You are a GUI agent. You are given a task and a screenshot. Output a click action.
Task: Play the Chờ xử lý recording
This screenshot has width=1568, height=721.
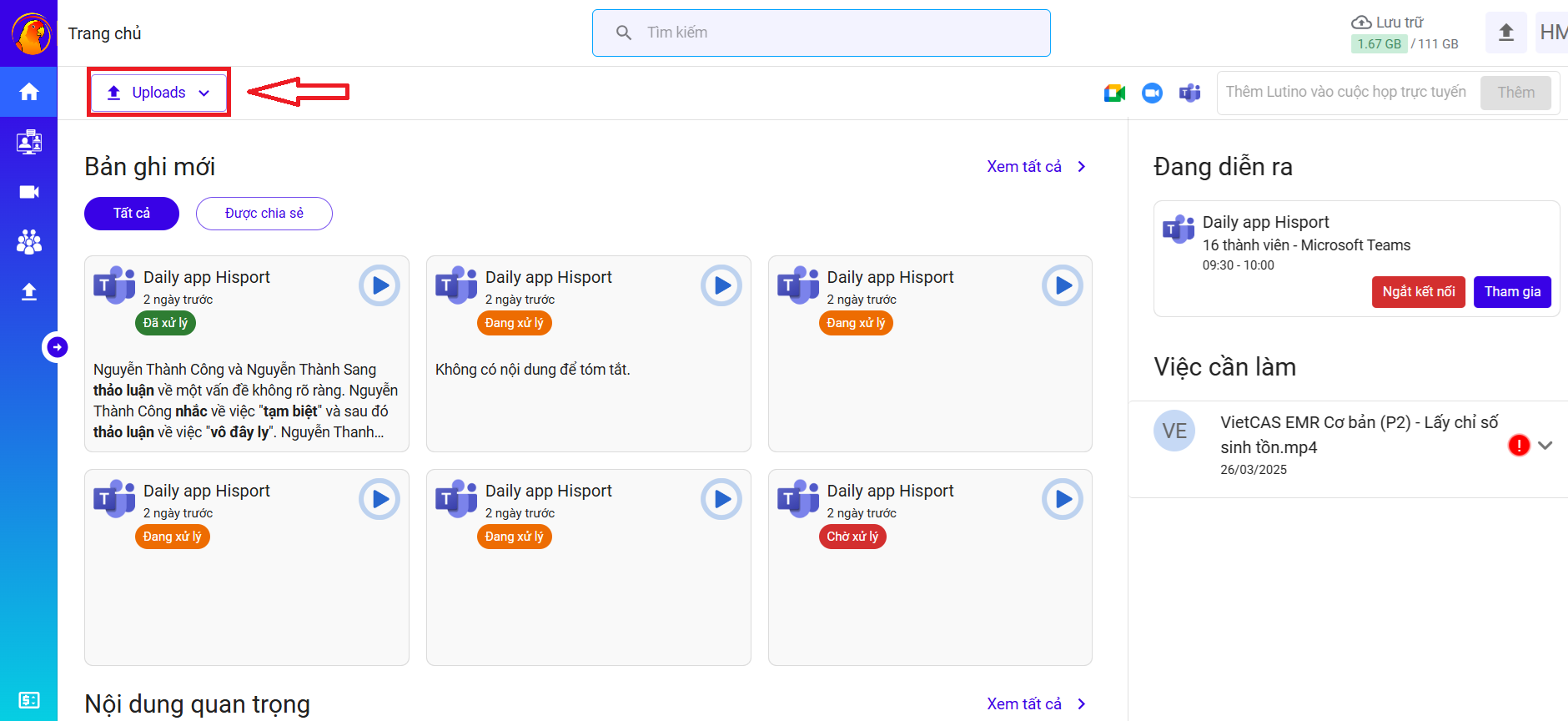point(1063,499)
